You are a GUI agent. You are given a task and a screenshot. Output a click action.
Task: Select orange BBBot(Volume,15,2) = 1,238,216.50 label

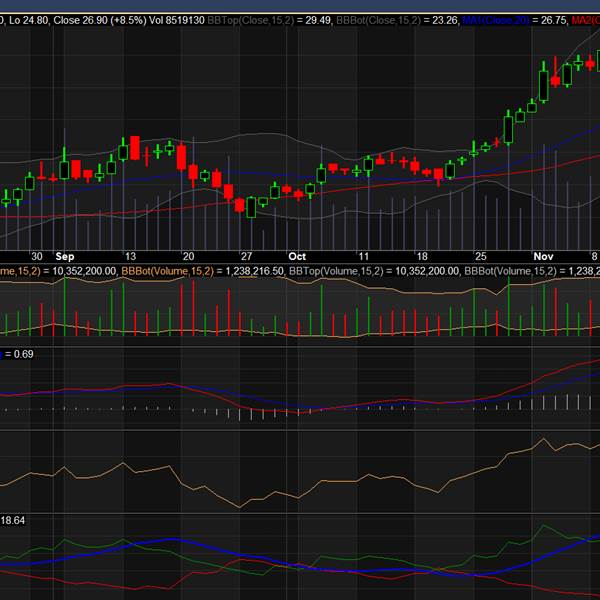point(202,271)
